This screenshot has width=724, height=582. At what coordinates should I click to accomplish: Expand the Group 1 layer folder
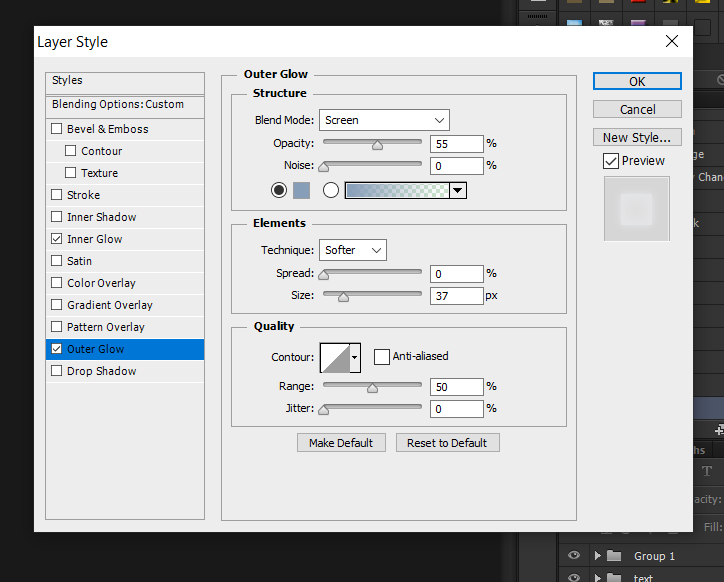(x=598, y=556)
